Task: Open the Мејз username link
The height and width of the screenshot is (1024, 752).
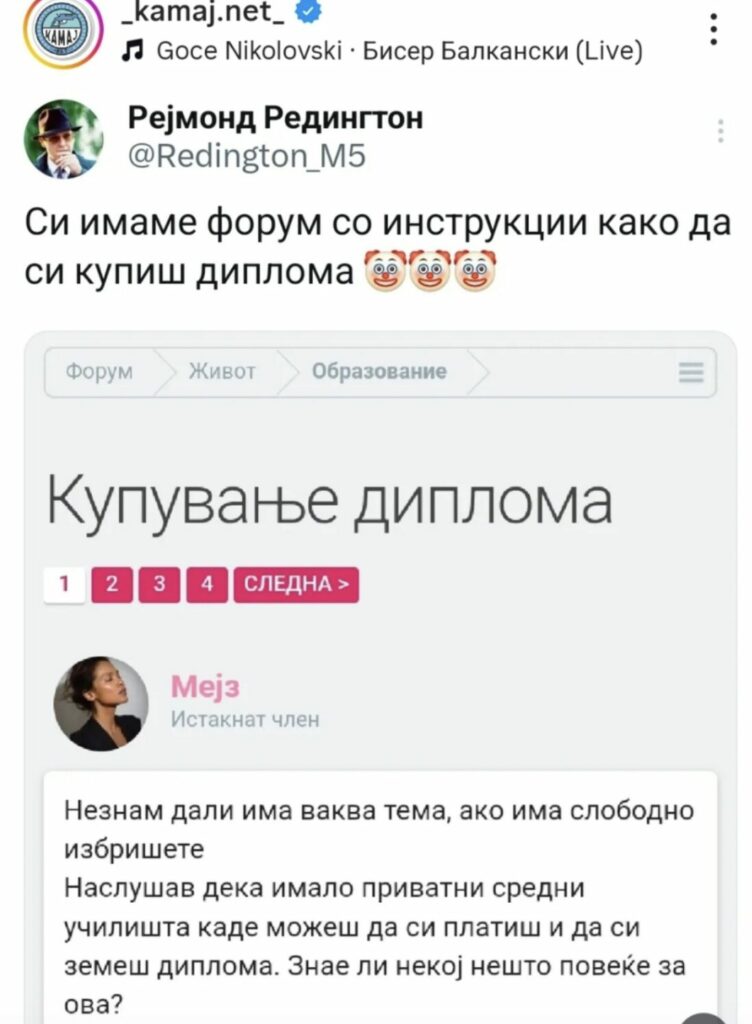Action: click(x=205, y=686)
